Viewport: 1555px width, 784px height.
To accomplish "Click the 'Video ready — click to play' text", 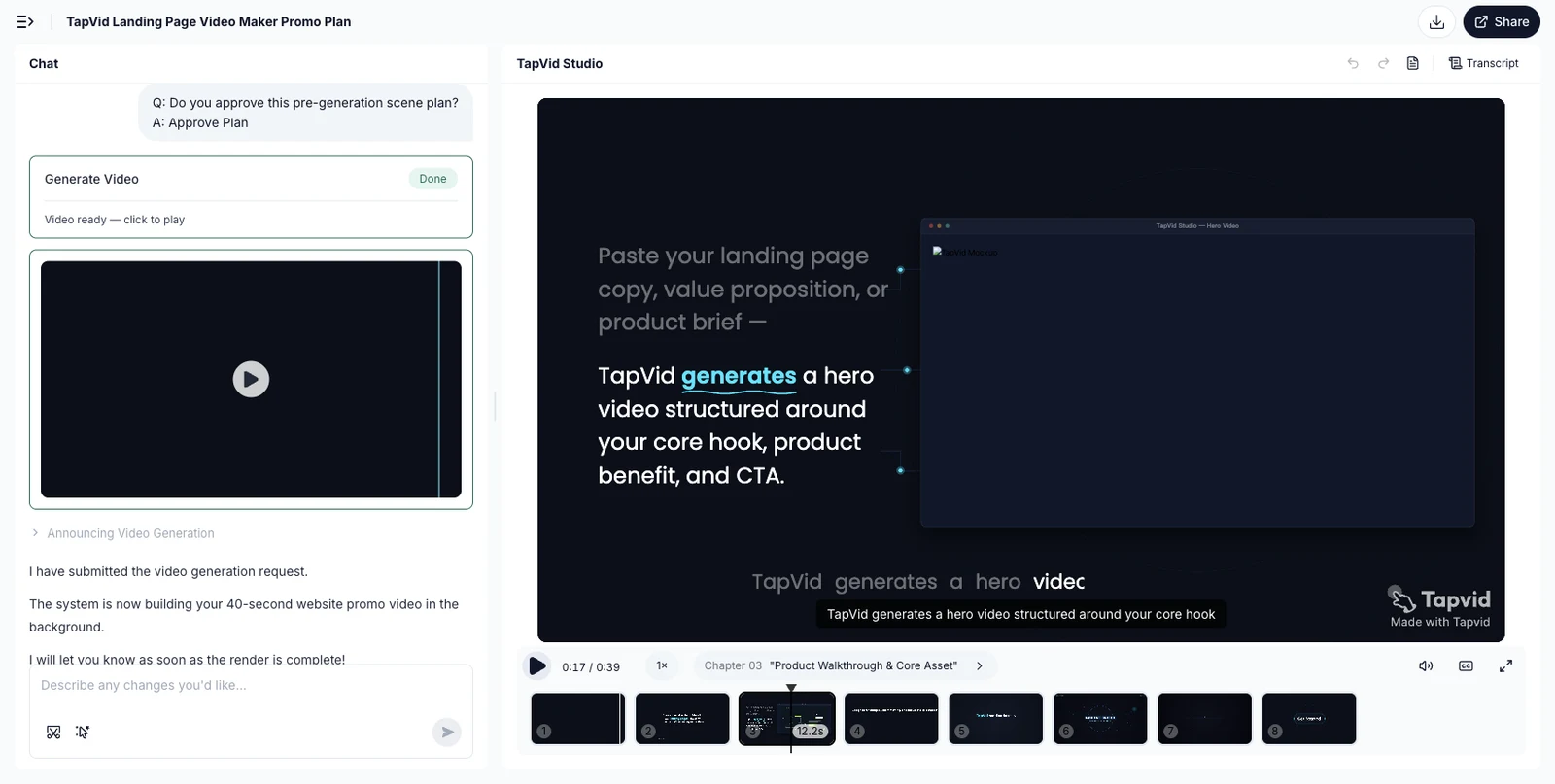I will tap(115, 220).
